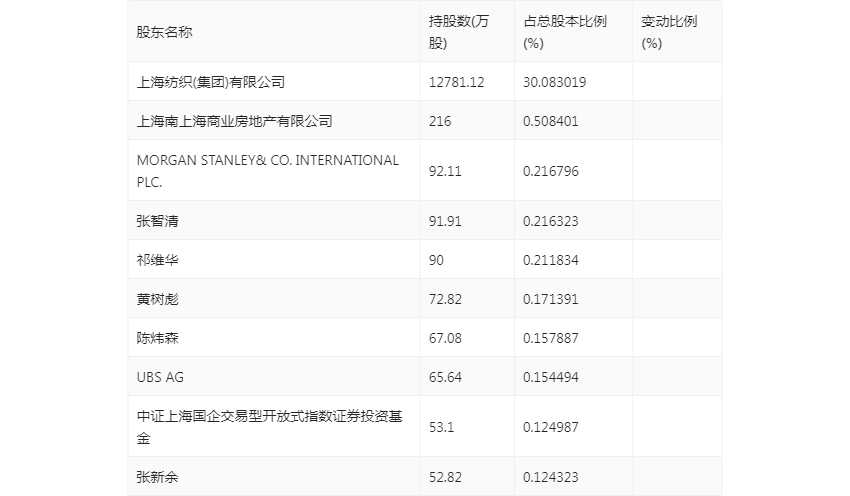Click the percentage 0.211834
Screen dimensions: 850x496
(551, 260)
